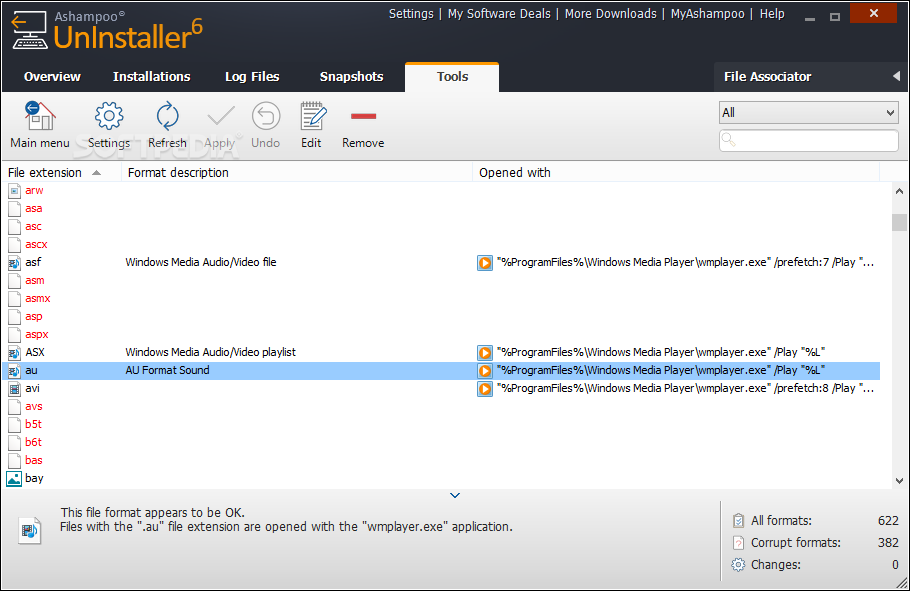Open the Snapshots tab

click(x=351, y=77)
